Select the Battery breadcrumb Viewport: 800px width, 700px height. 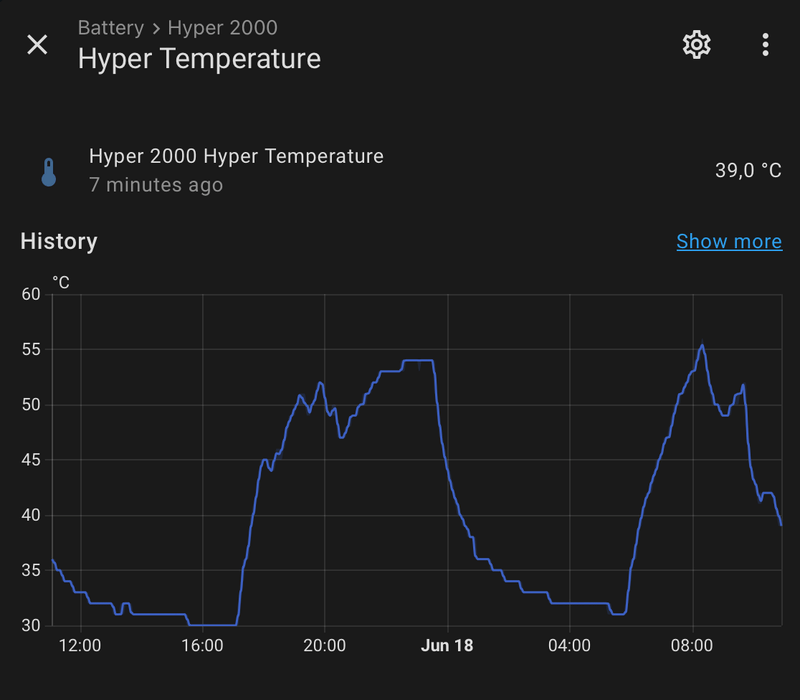(x=111, y=28)
